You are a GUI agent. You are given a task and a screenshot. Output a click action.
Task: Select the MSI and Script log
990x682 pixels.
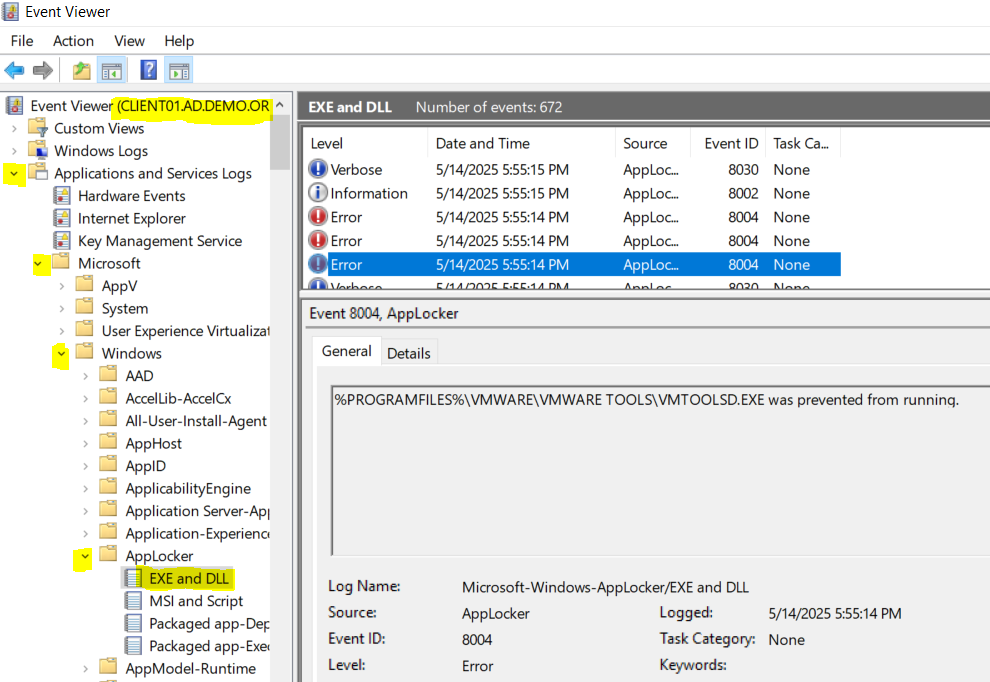(196, 601)
